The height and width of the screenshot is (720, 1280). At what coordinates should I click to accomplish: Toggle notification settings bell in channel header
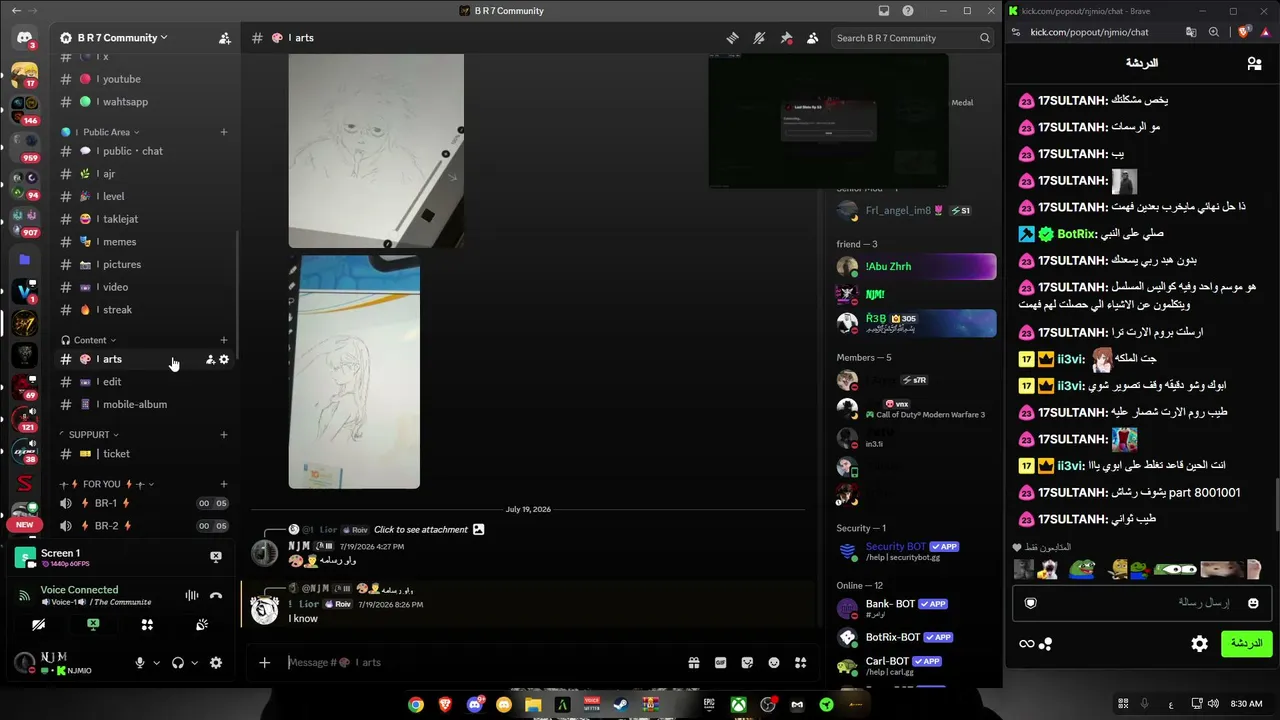coord(760,38)
